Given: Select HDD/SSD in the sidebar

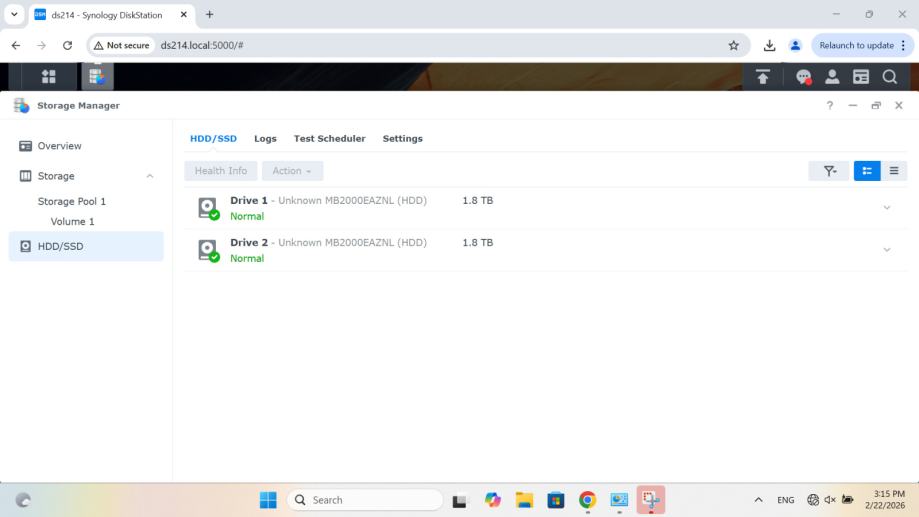Looking at the screenshot, I should [86, 246].
